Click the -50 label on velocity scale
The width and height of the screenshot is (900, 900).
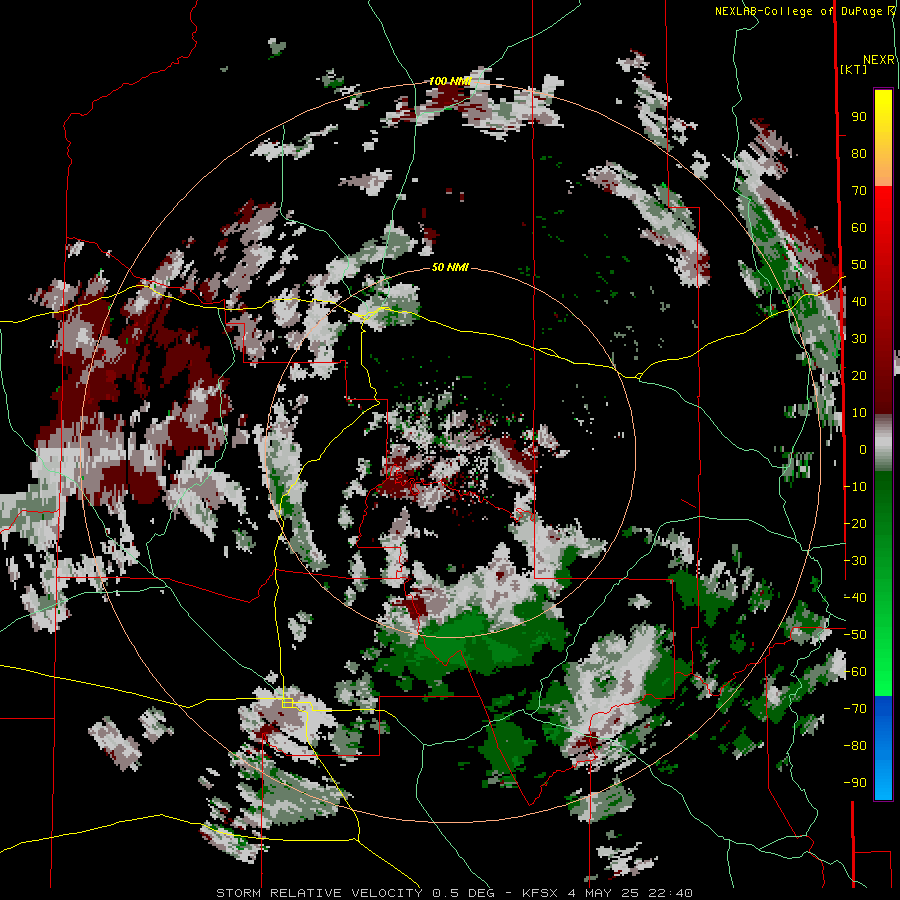(x=856, y=635)
